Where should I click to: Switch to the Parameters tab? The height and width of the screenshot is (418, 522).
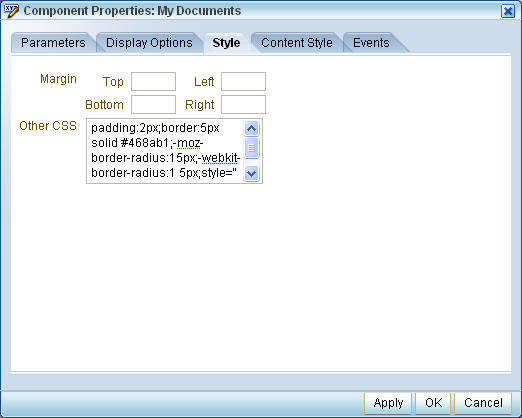(53, 43)
